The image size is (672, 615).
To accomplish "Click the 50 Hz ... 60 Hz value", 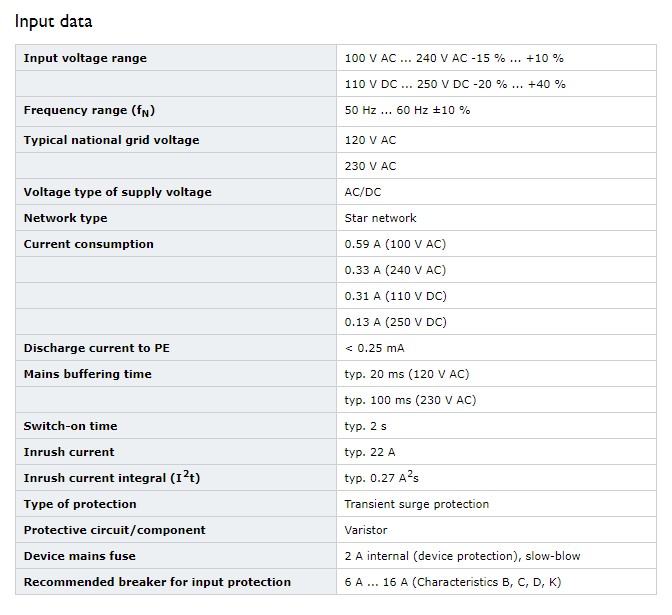I will pyautogui.click(x=407, y=110).
